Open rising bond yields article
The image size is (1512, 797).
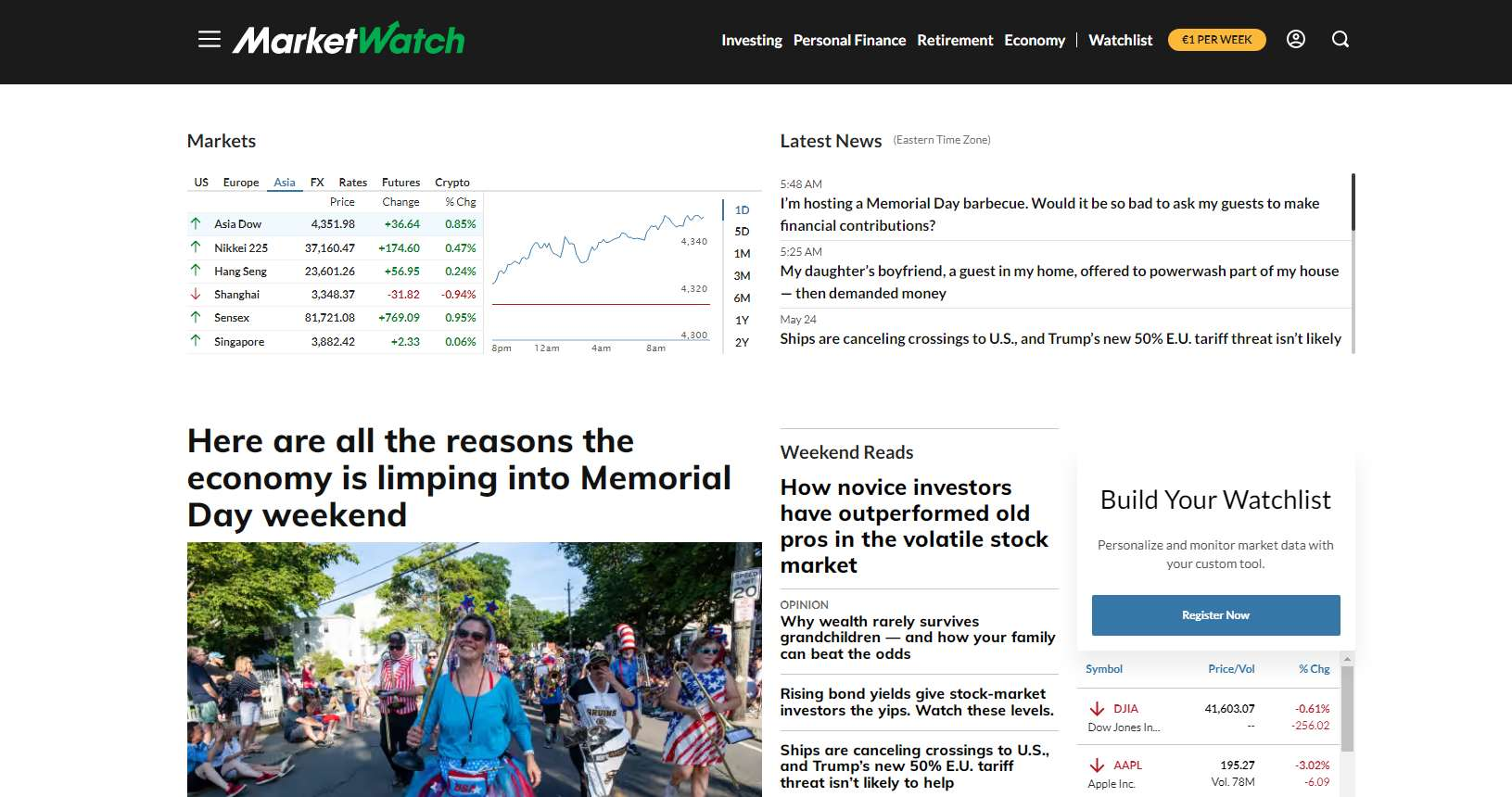(917, 702)
